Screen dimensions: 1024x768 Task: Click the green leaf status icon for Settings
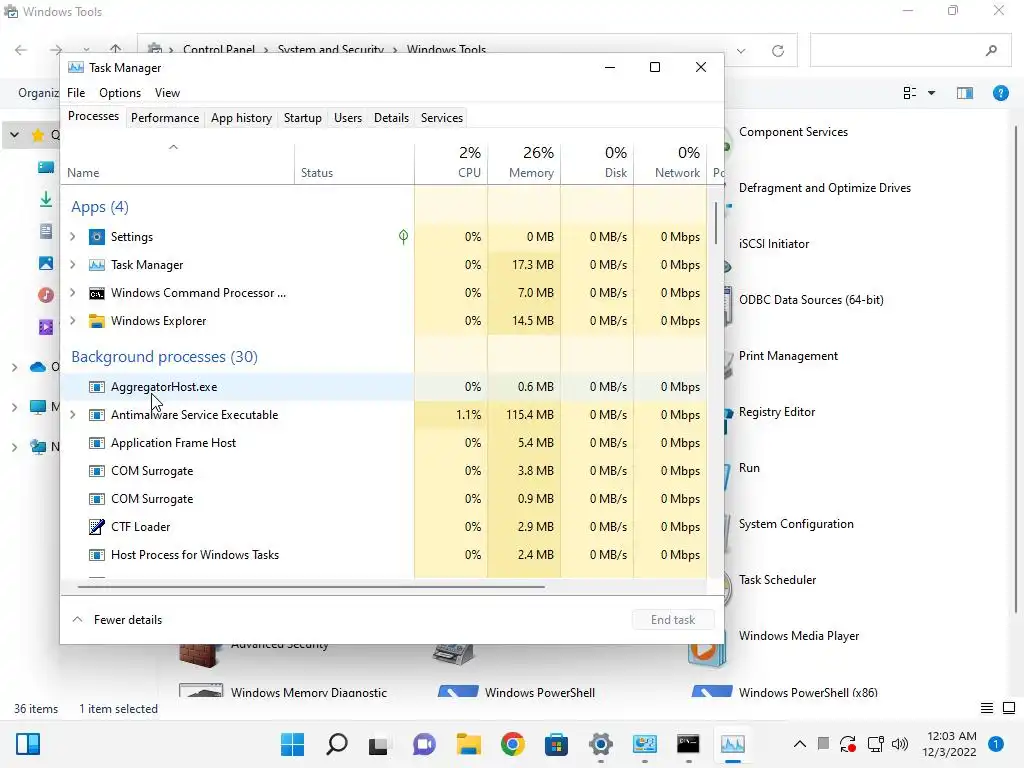(x=404, y=237)
